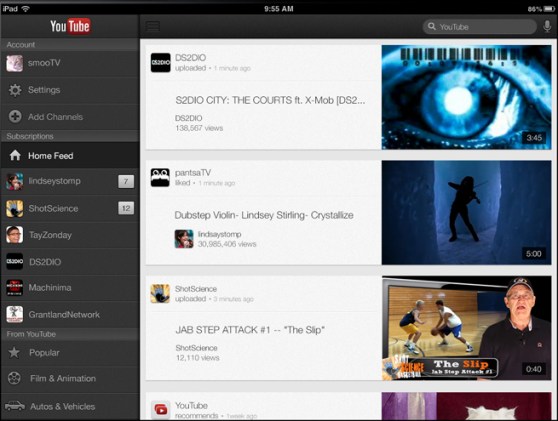Click YouTube name in recommends card
The height and width of the screenshot is (421, 558).
191,405
